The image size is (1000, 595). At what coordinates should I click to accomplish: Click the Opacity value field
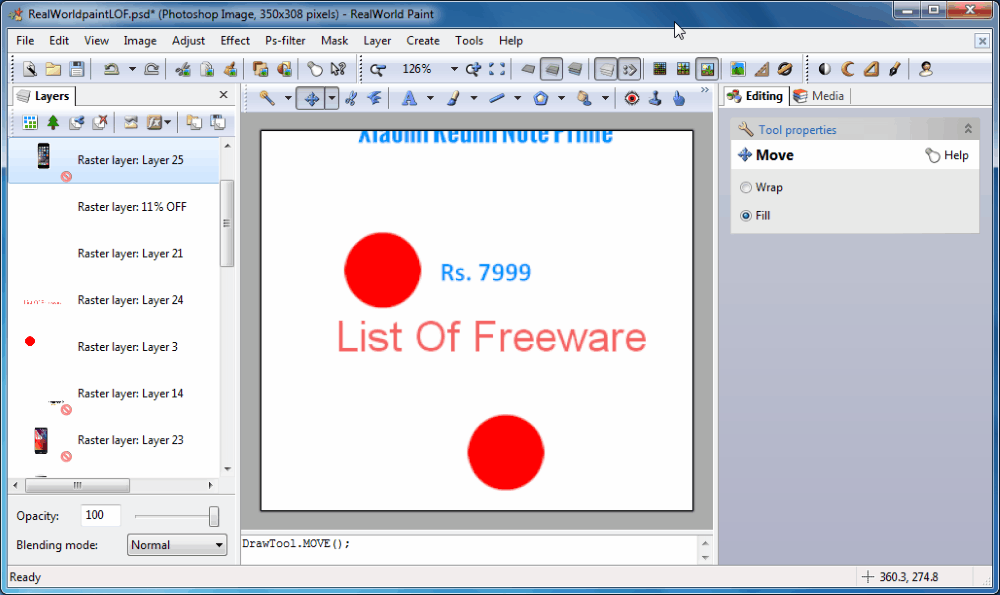pos(101,515)
